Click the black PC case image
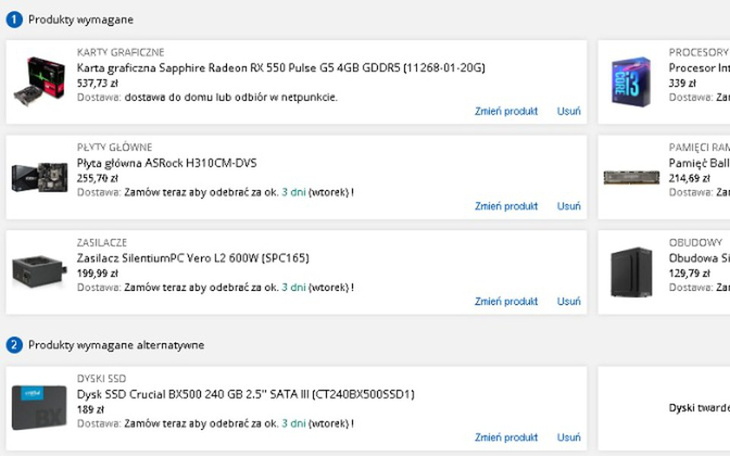The image size is (730, 456). pyautogui.click(x=632, y=272)
